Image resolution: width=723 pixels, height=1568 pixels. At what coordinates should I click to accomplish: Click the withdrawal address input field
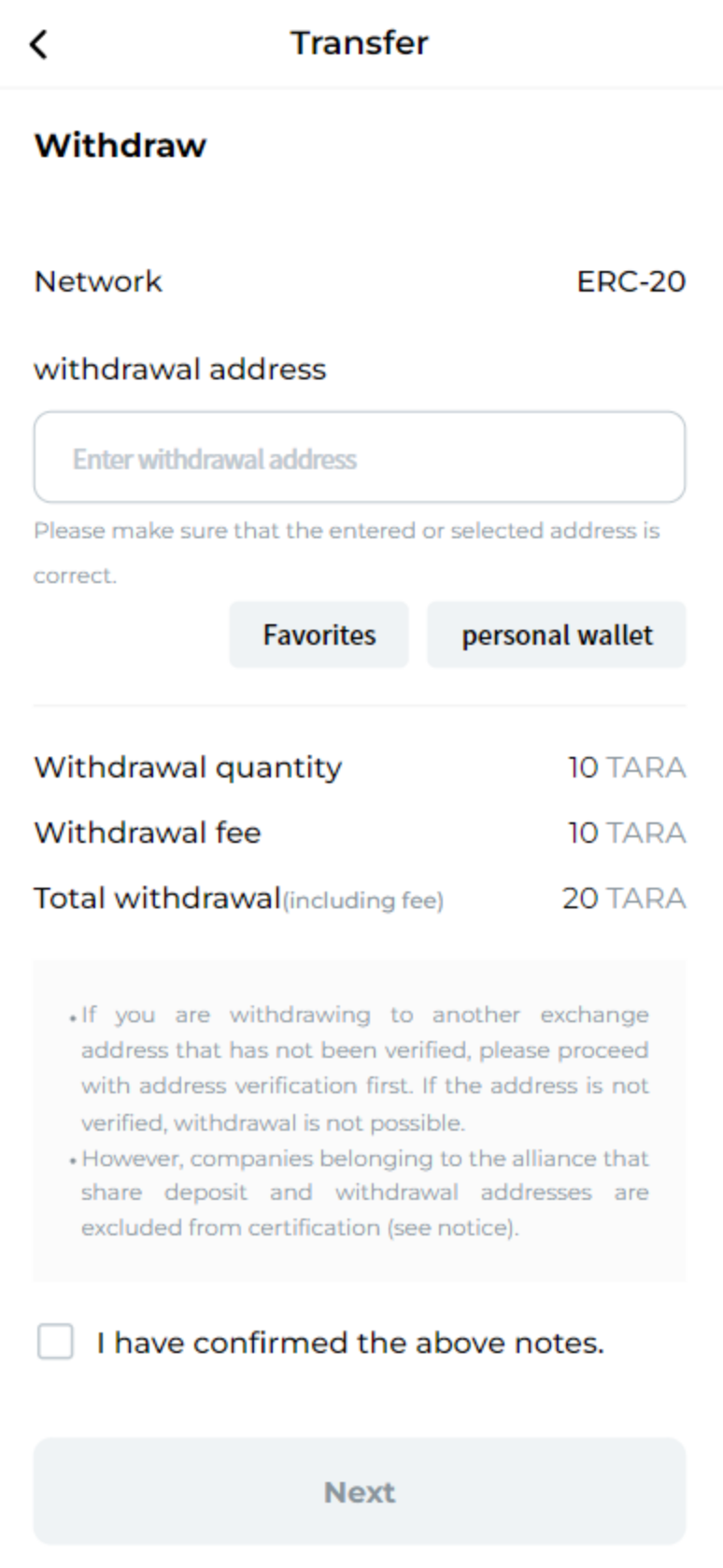[360, 458]
